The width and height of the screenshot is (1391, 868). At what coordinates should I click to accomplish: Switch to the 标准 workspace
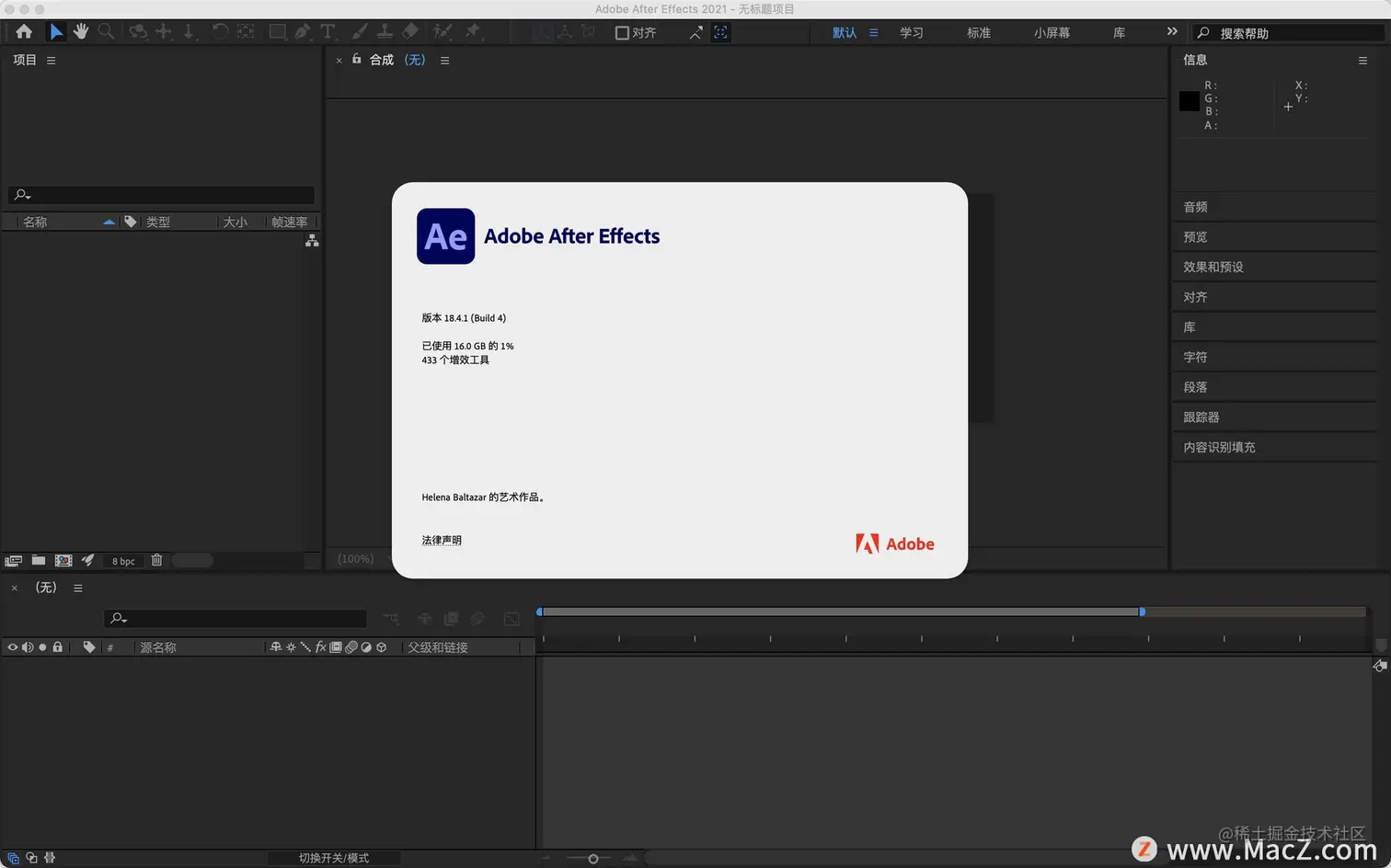click(978, 33)
